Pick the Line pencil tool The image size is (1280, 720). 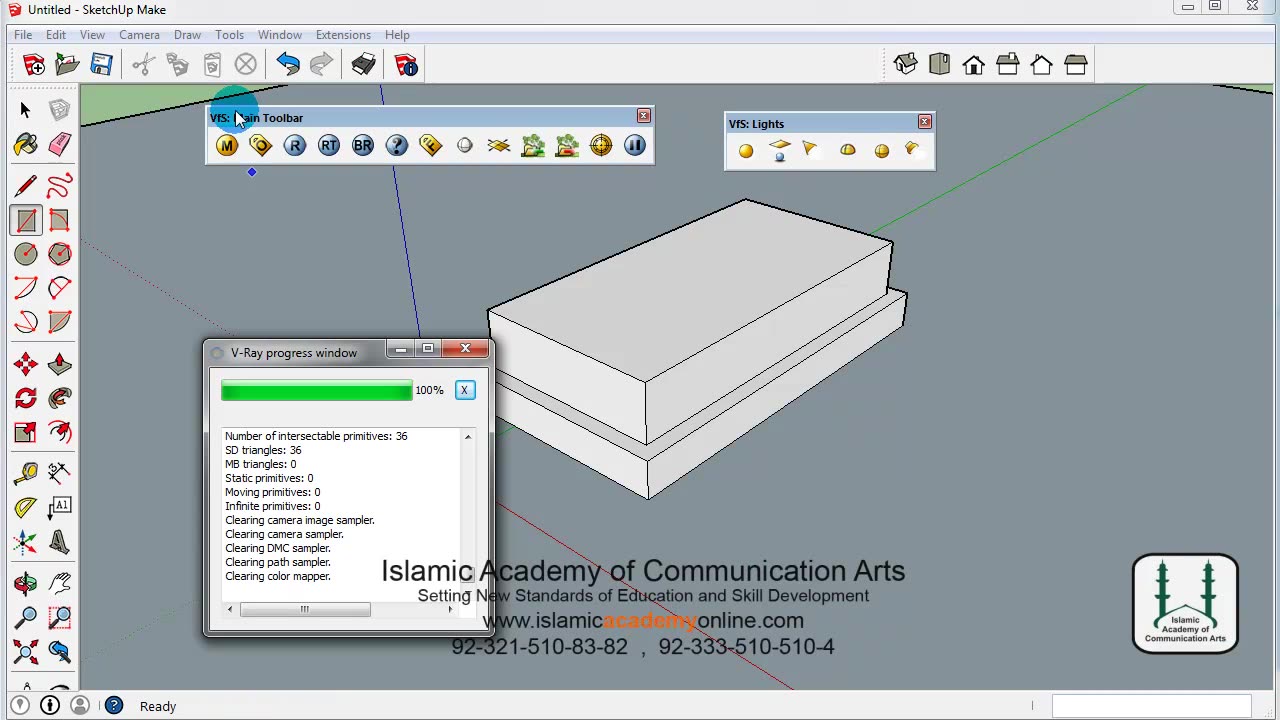tap(26, 186)
